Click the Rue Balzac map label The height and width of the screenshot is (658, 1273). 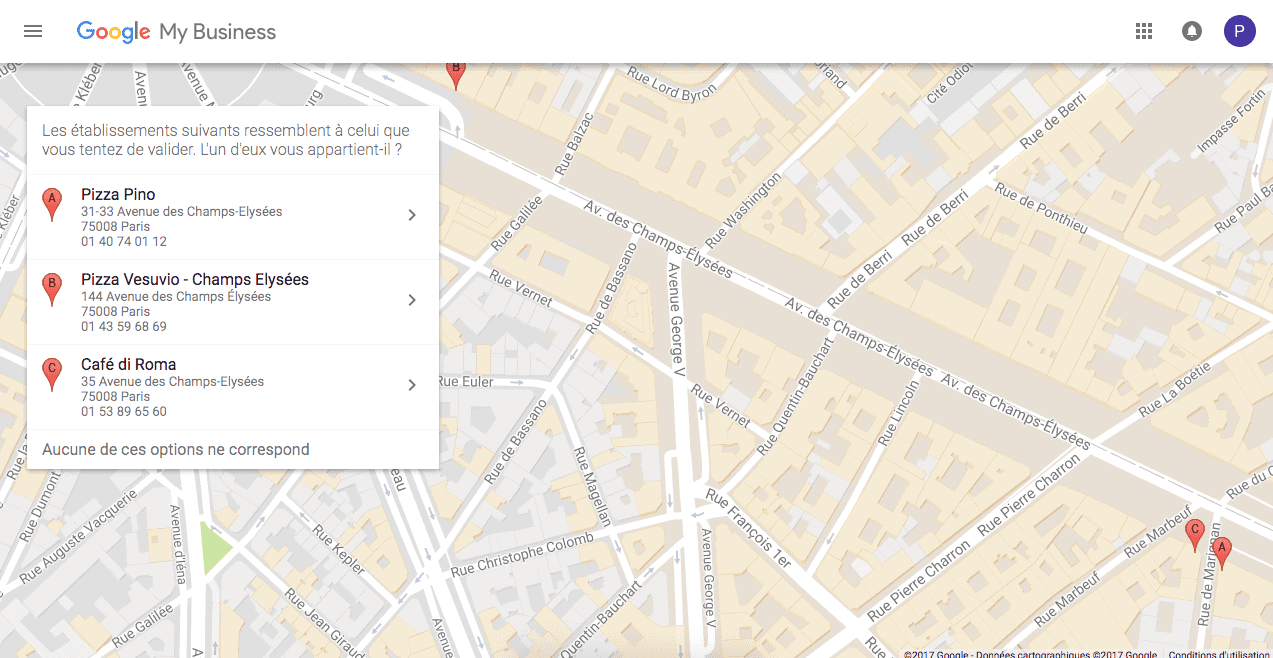point(573,145)
